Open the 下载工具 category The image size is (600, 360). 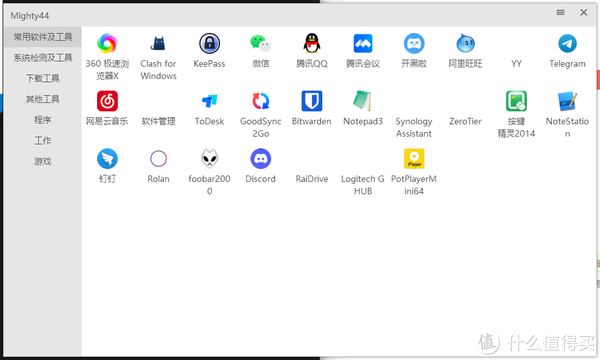click(43, 78)
